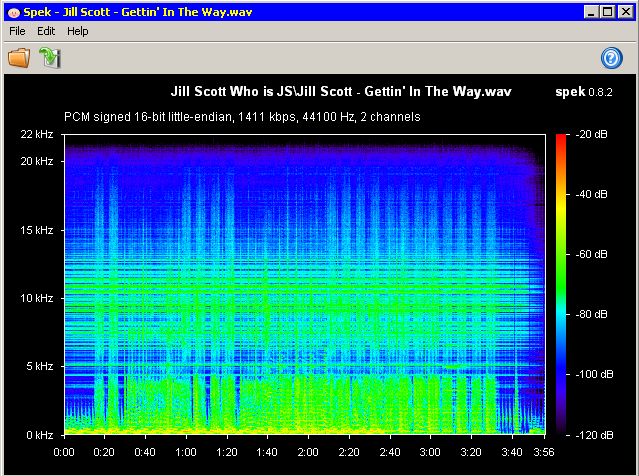639x476 pixels.
Task: Click the 'spek 0.8.2' version label
Action: 584,92
